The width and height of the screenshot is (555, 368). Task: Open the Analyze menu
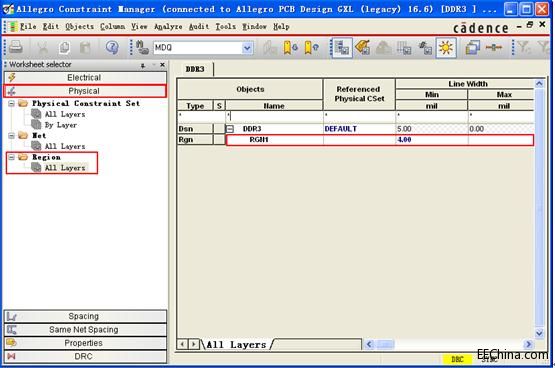168,27
